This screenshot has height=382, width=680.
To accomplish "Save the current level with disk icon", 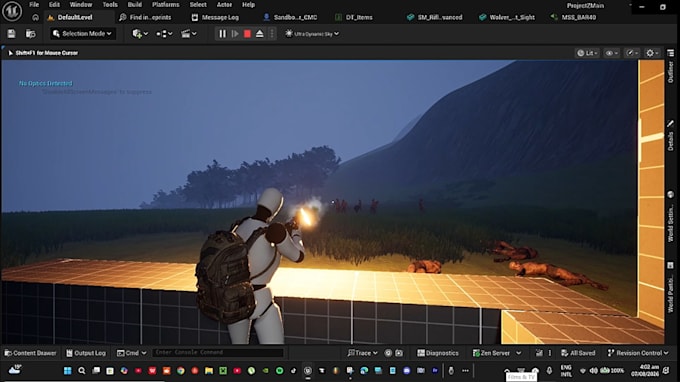I will [x=11, y=33].
